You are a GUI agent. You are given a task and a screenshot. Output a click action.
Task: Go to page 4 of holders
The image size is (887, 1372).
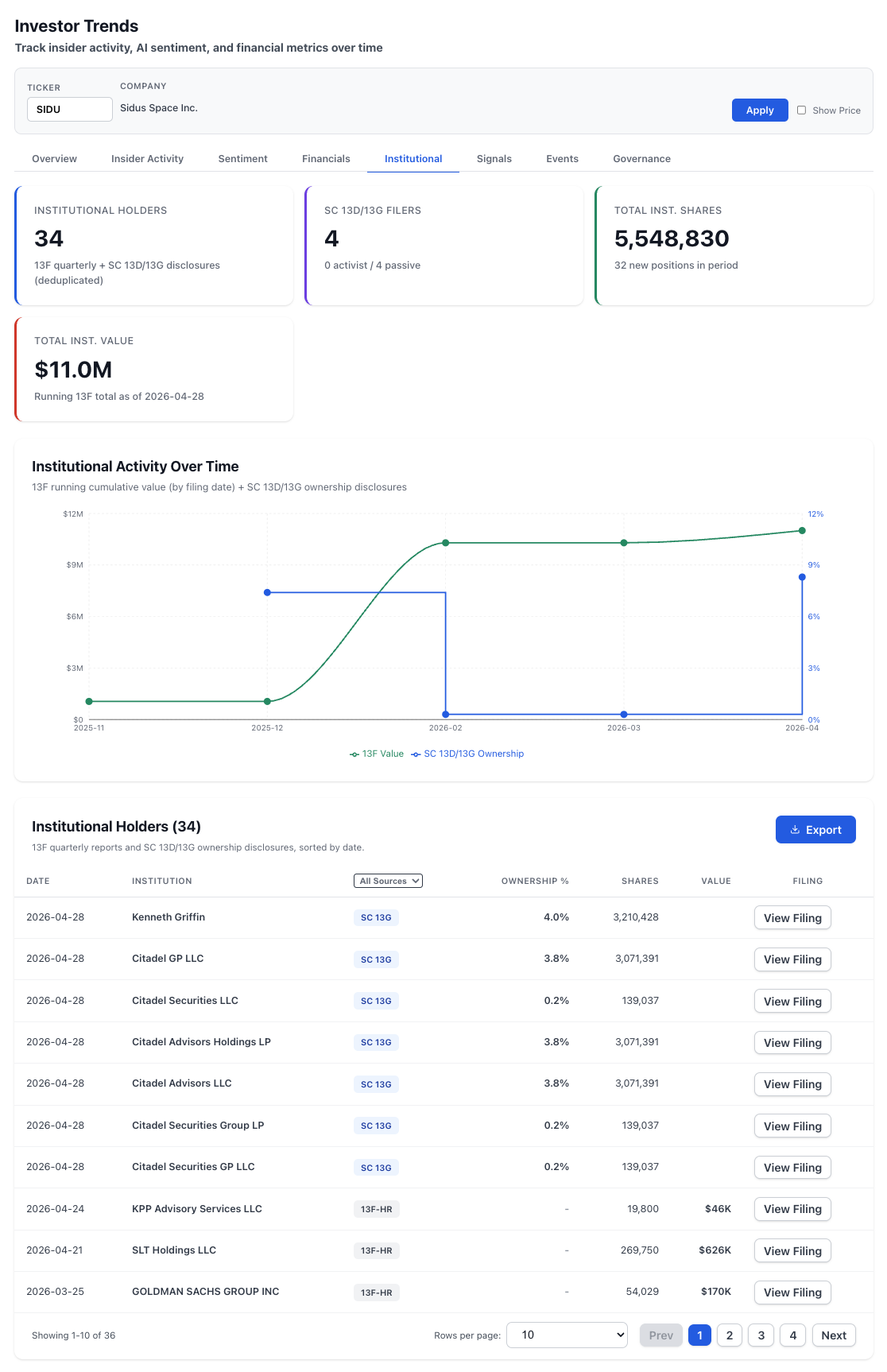pyautogui.click(x=793, y=1335)
